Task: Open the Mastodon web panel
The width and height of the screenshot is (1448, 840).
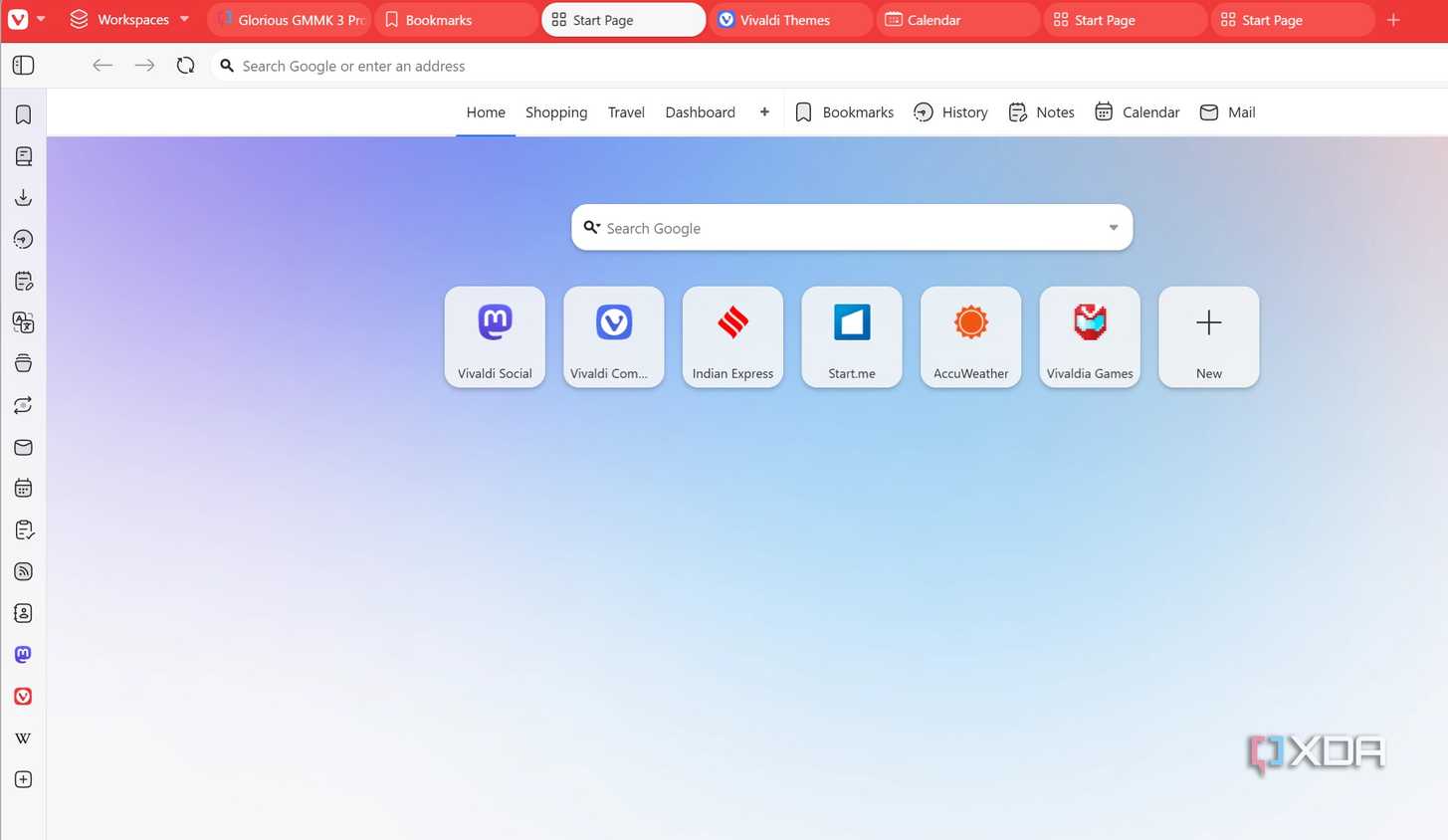Action: (23, 654)
